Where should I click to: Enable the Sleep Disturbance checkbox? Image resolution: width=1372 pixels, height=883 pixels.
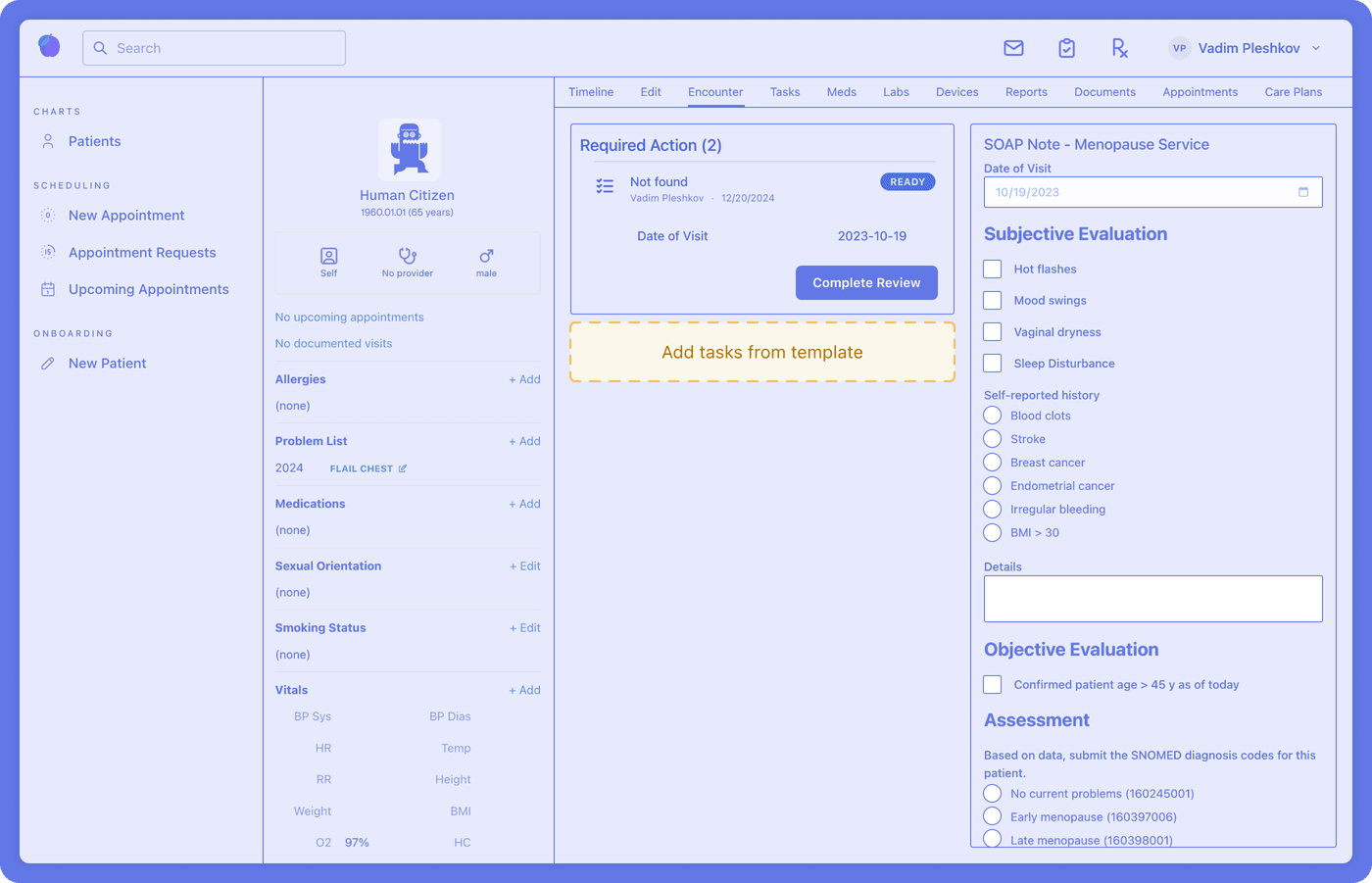click(x=993, y=364)
